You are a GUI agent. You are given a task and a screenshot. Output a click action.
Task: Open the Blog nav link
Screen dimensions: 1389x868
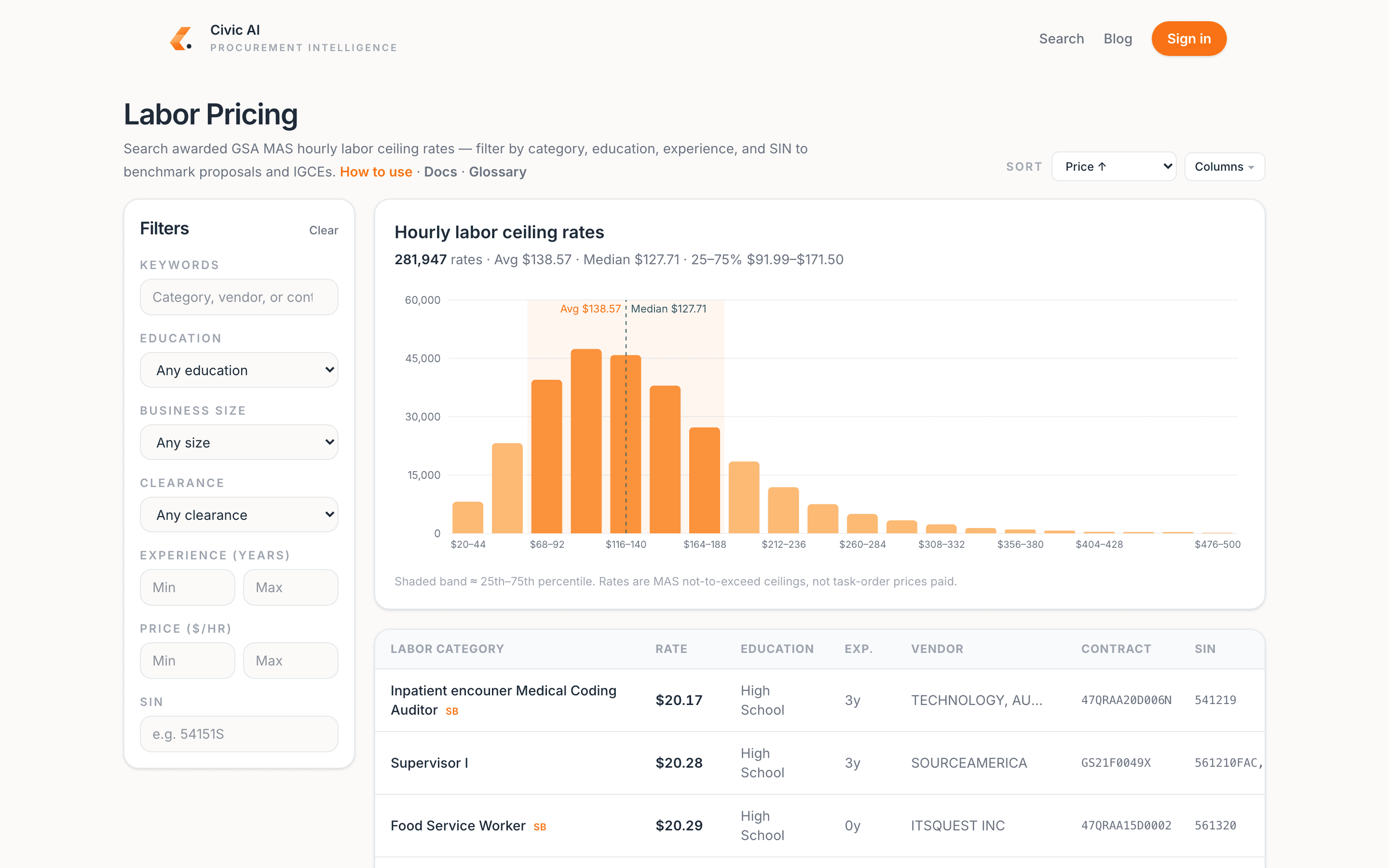(x=1117, y=39)
